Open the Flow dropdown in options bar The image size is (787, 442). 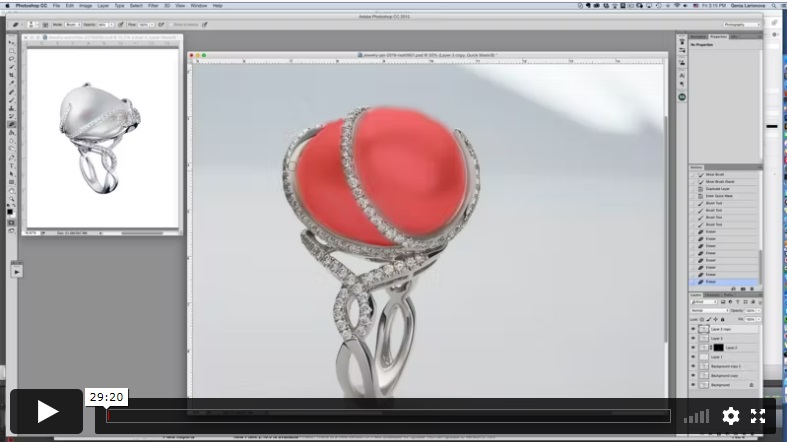point(152,24)
